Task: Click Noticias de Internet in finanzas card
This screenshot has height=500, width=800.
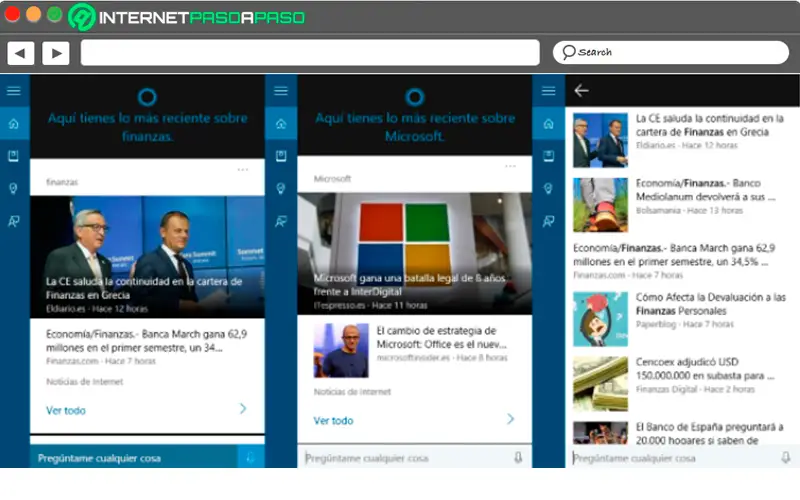Action: [x=85, y=382]
